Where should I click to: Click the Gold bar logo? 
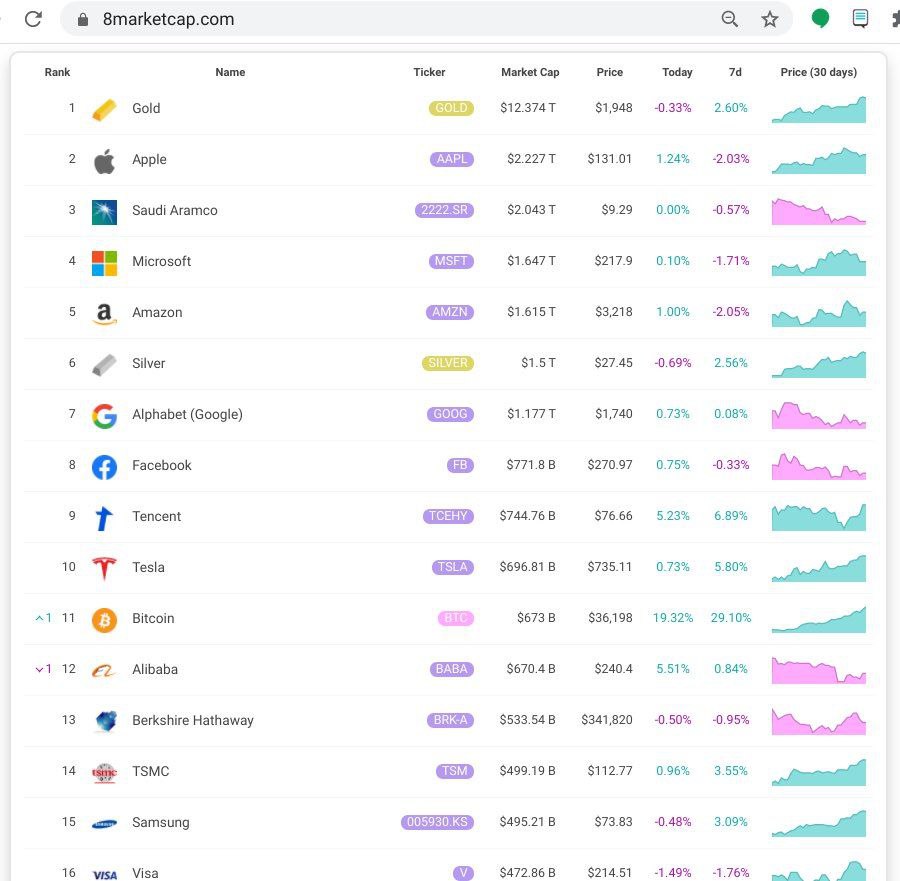(x=104, y=109)
